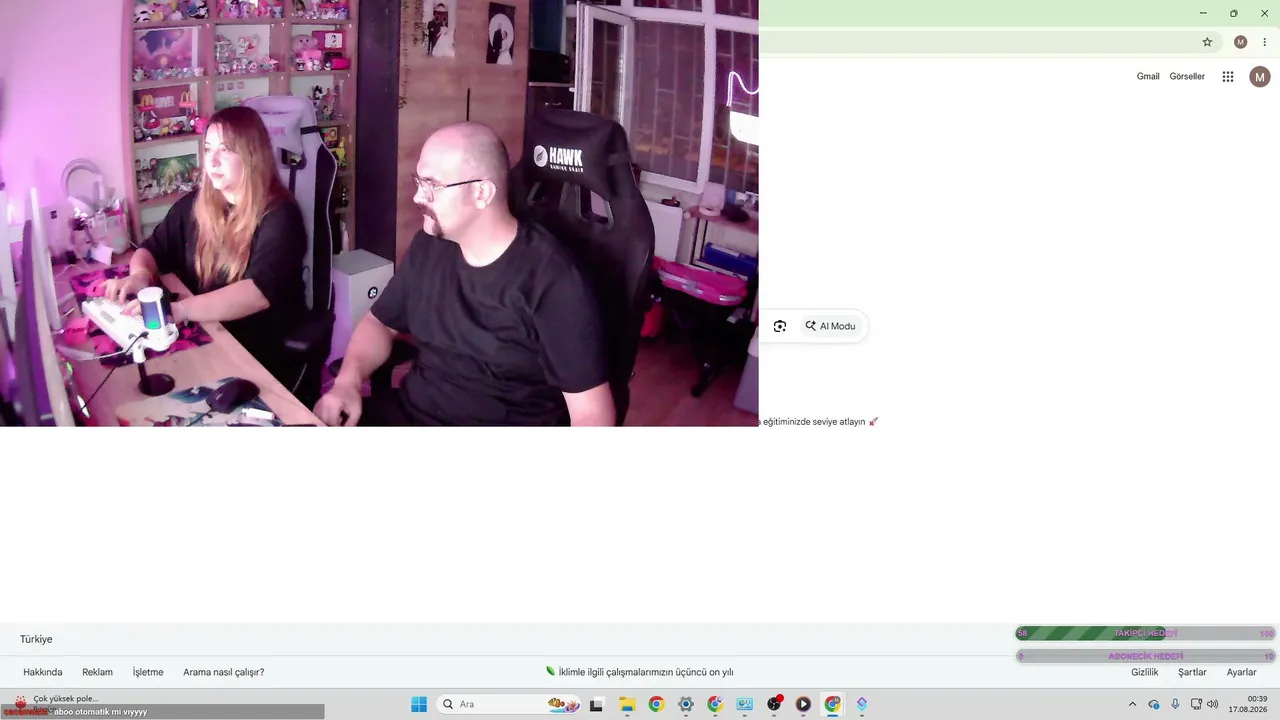Open the second Chrome icon beside Settings
The image size is (1280, 720).
[715, 704]
